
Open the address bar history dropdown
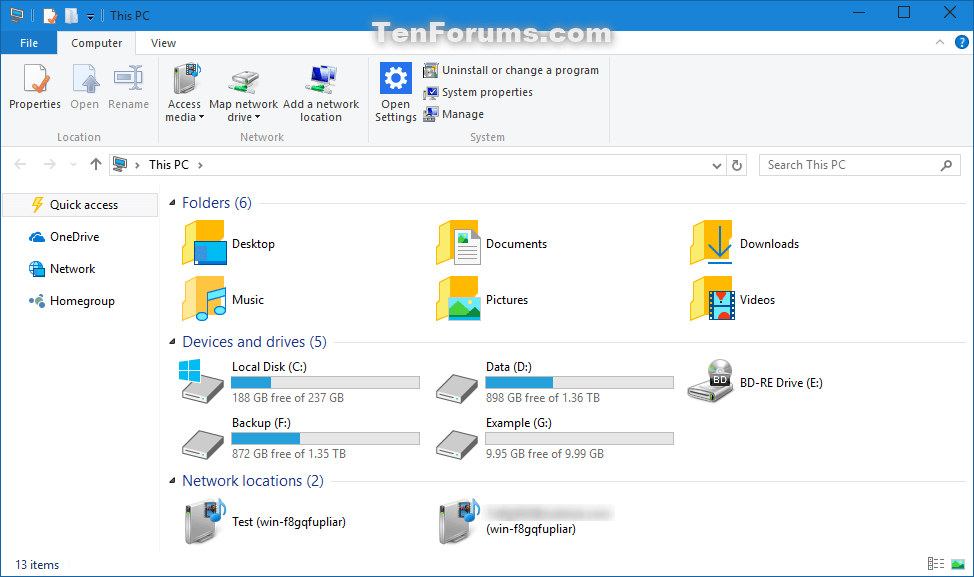[x=716, y=164]
